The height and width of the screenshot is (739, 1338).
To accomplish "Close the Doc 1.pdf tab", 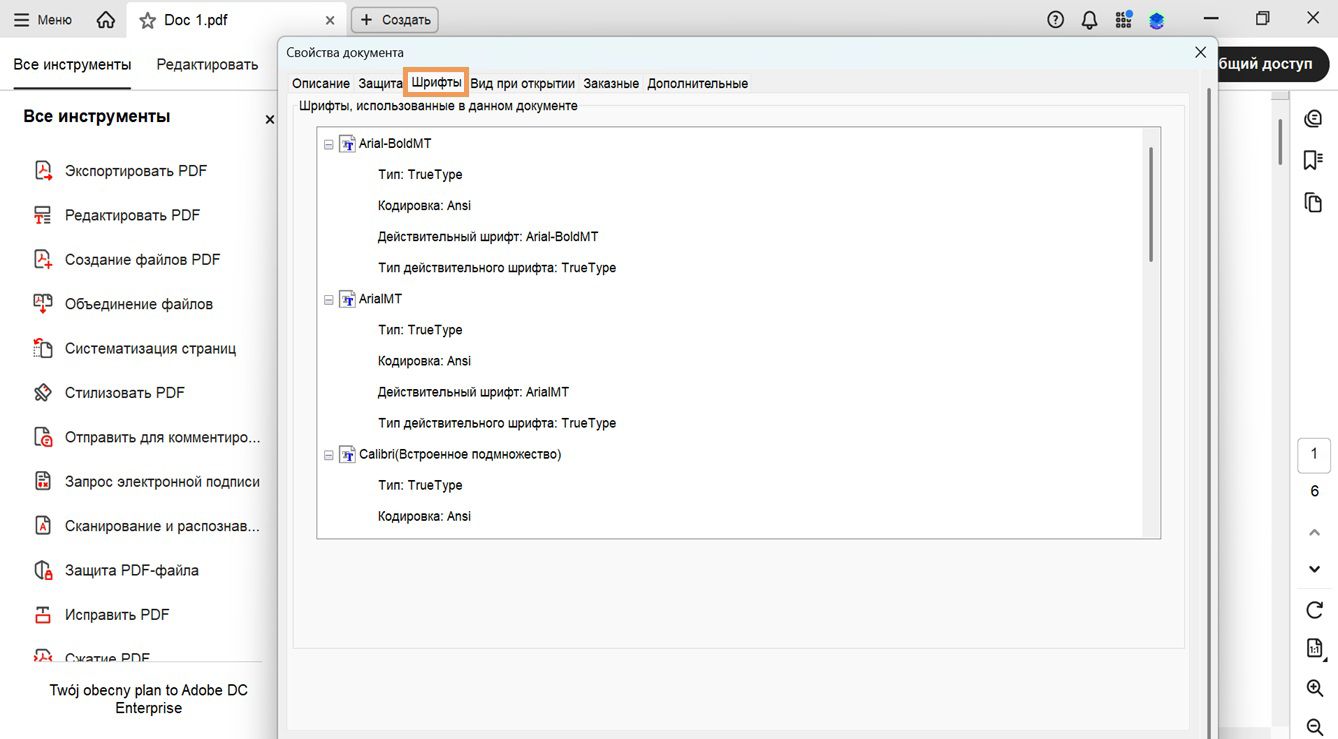I will point(330,20).
